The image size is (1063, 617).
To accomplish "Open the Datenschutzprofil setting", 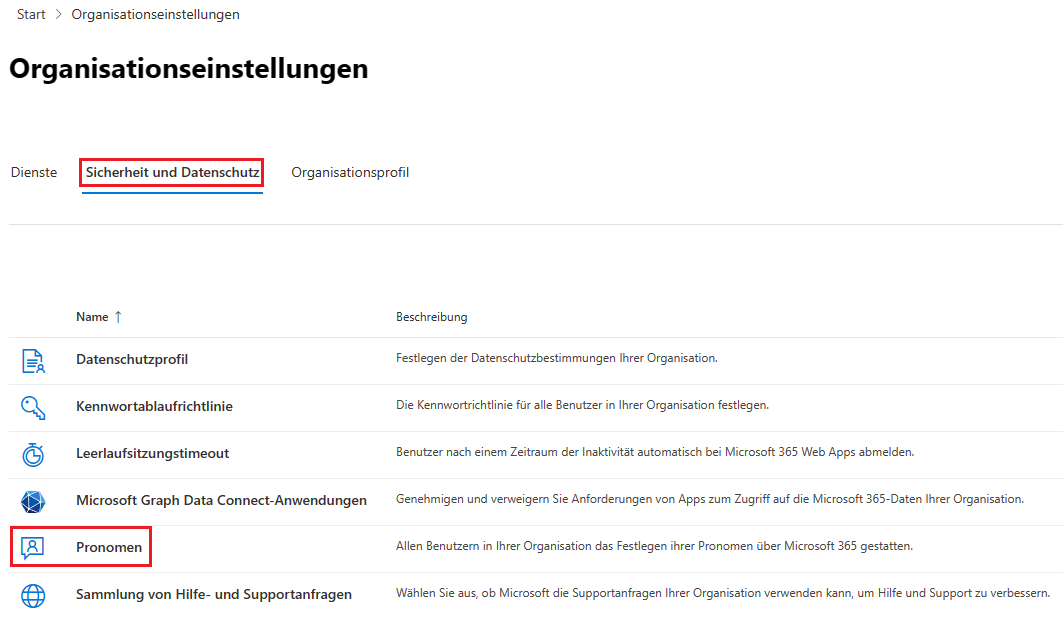I will coord(132,360).
